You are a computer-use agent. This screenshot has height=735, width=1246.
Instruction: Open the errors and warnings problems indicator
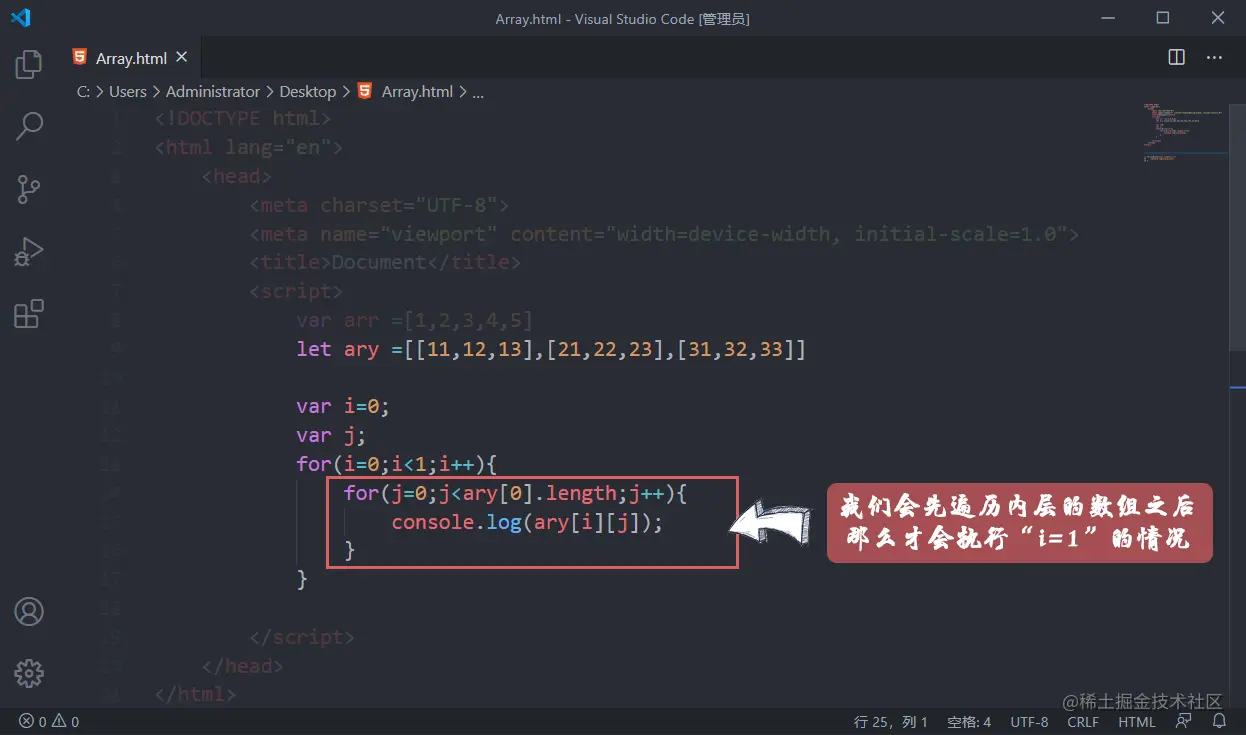[x=49, y=721]
